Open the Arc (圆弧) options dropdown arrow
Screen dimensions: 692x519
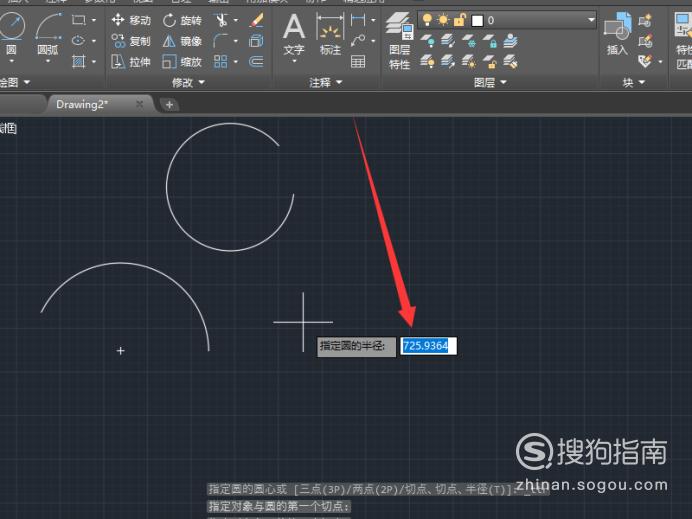click(x=48, y=61)
